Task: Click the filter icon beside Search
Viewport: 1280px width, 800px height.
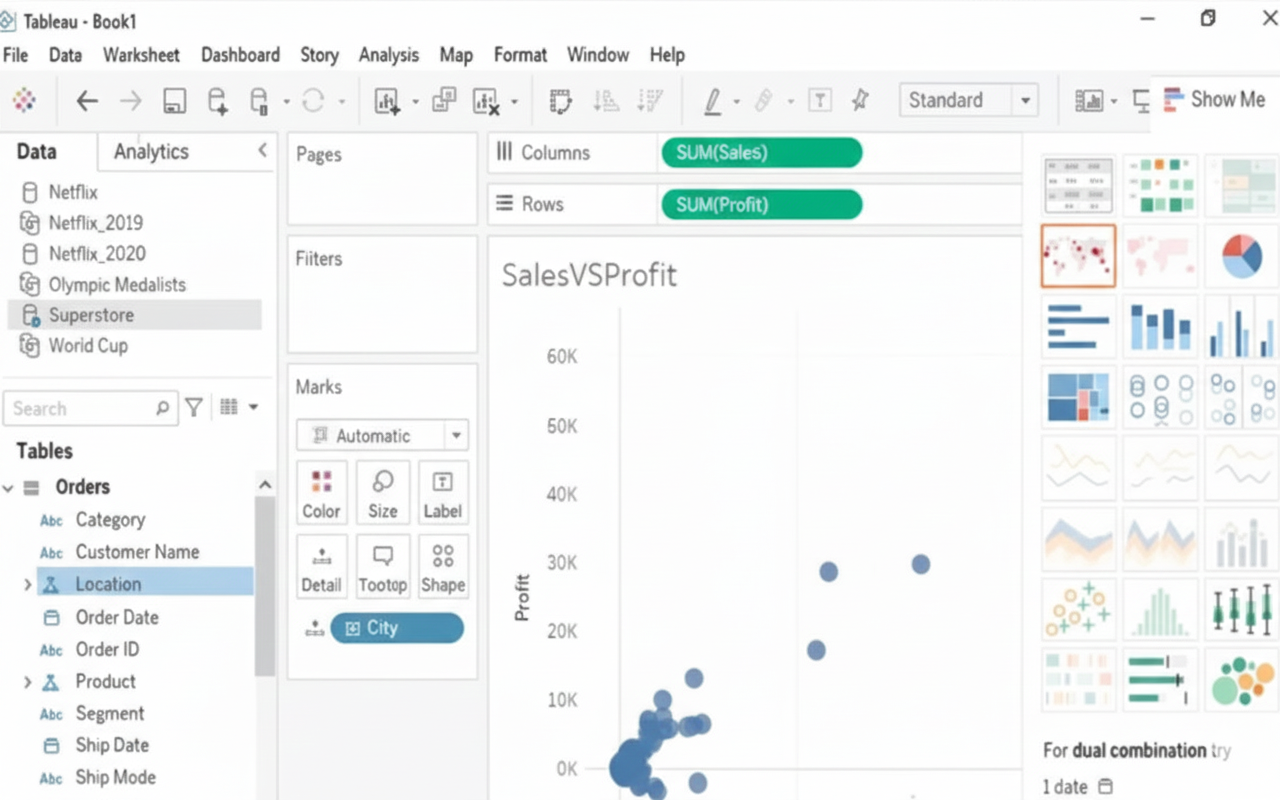Action: pyautogui.click(x=194, y=408)
